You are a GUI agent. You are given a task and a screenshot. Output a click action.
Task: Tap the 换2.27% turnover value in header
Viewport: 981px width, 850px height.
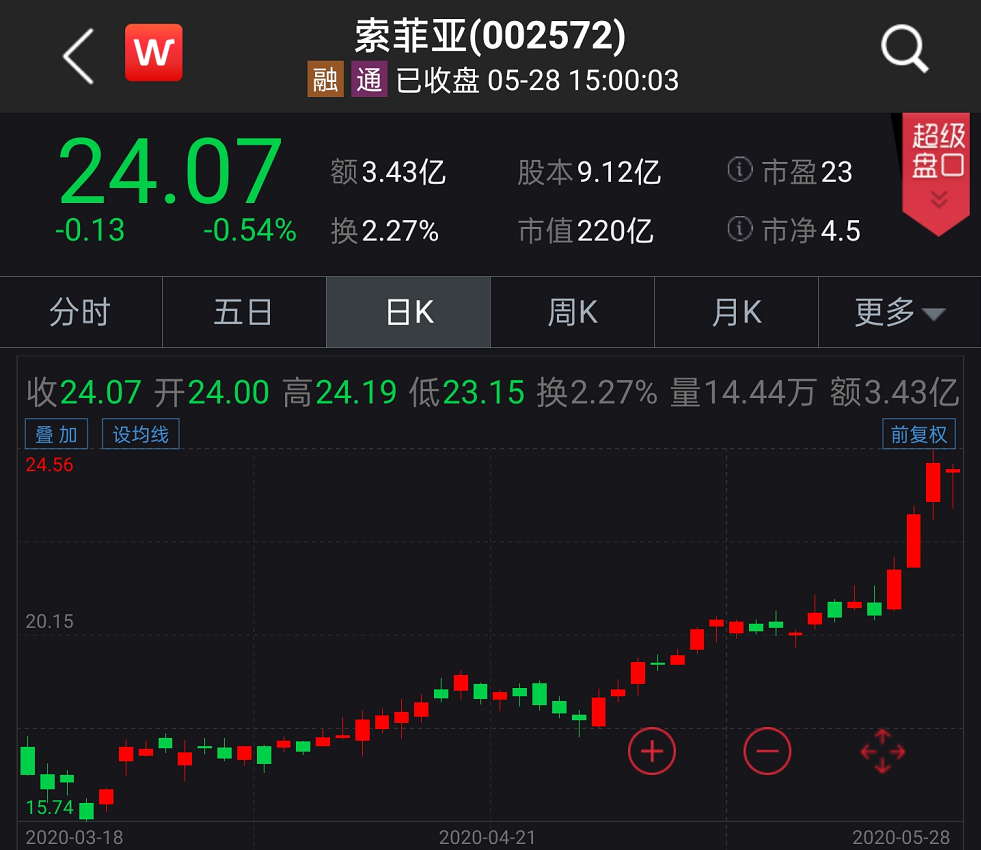[x=385, y=231]
